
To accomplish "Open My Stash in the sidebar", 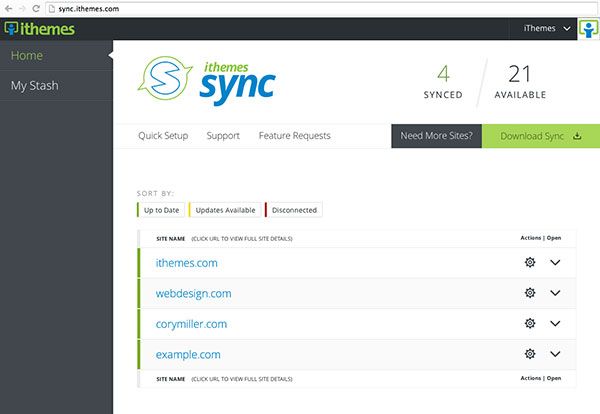I will point(56,86).
